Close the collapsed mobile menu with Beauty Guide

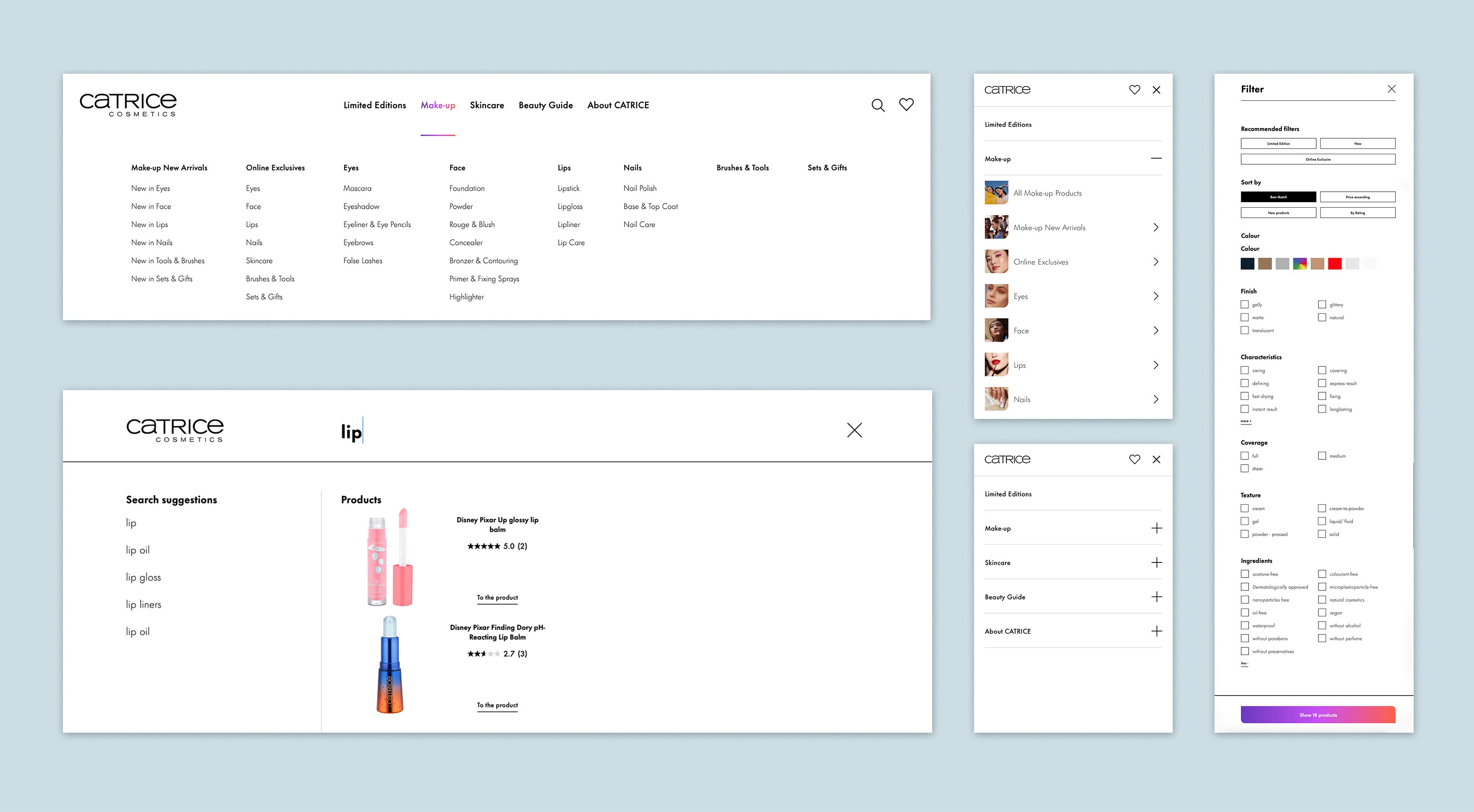pyautogui.click(x=1156, y=459)
